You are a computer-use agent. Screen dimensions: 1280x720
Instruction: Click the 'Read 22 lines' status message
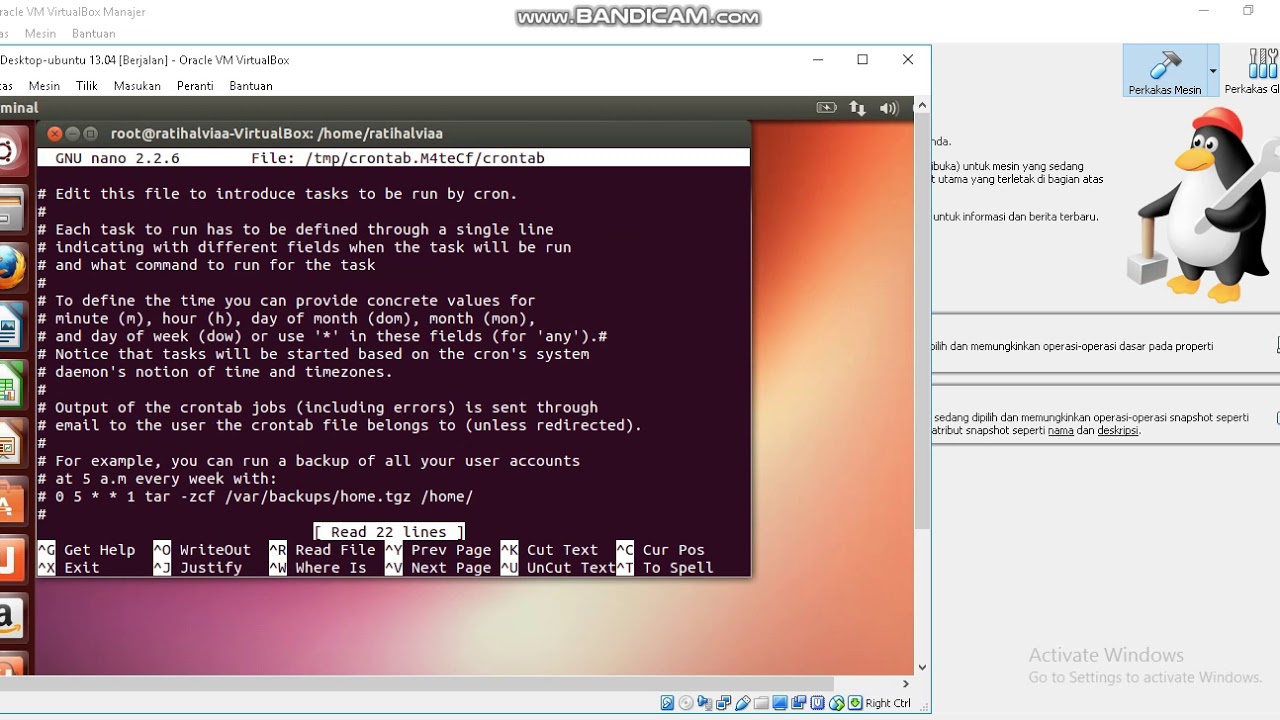tap(389, 532)
